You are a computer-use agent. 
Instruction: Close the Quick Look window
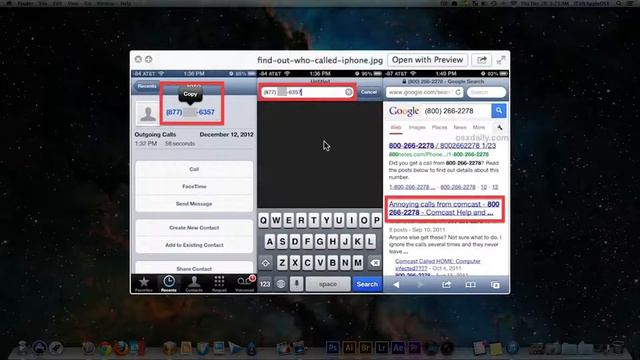tap(138, 59)
